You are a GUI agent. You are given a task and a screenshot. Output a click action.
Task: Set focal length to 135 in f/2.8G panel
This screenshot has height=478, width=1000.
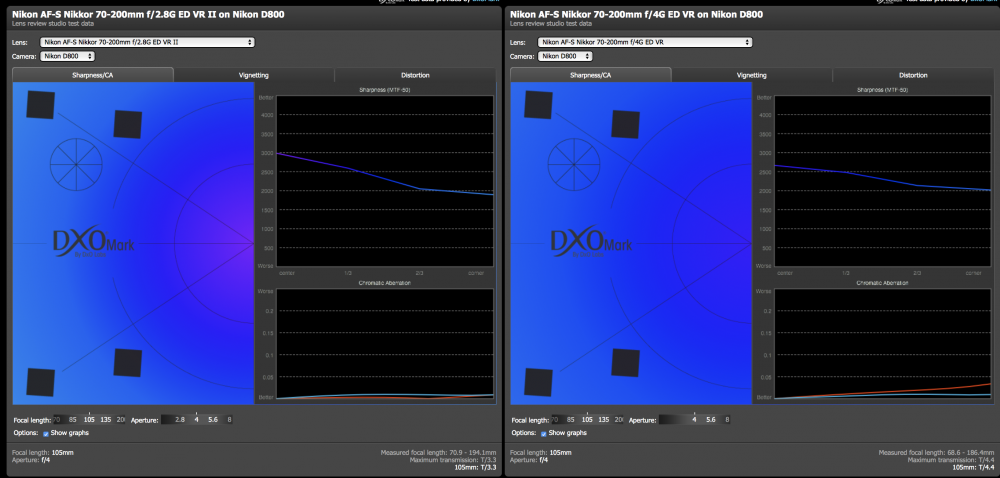[x=106, y=420]
